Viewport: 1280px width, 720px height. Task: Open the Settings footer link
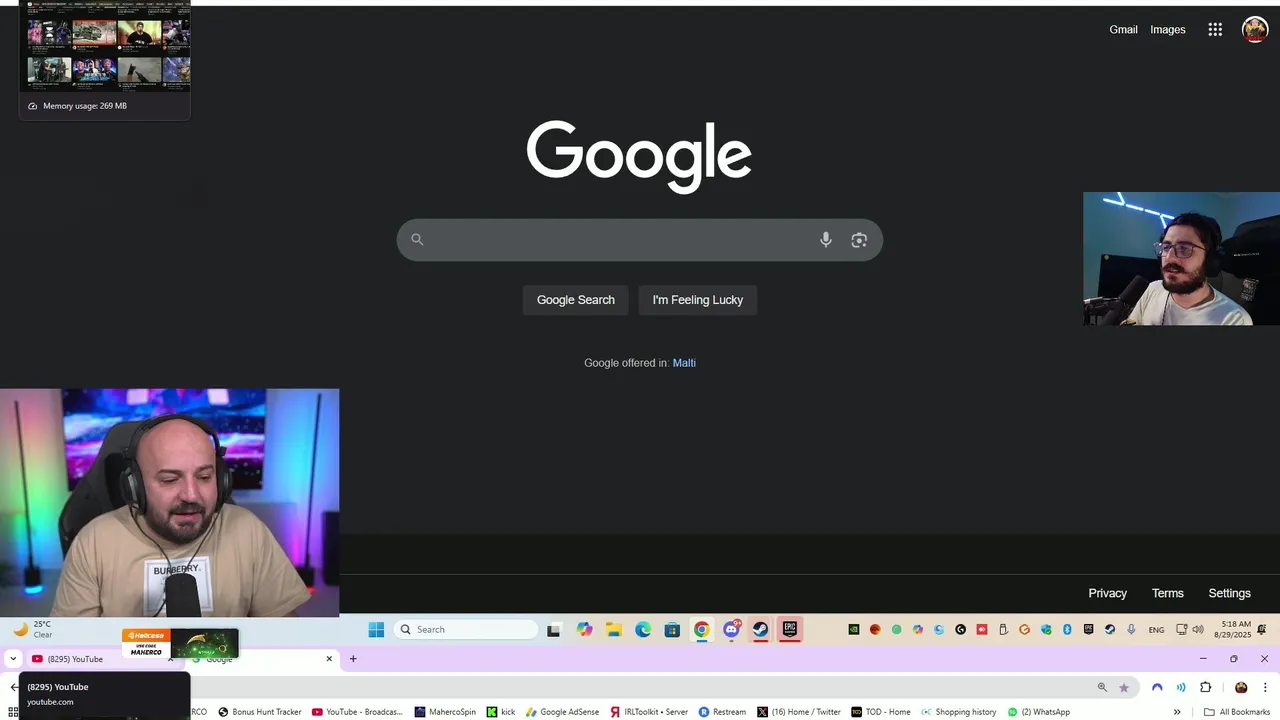(x=1229, y=593)
